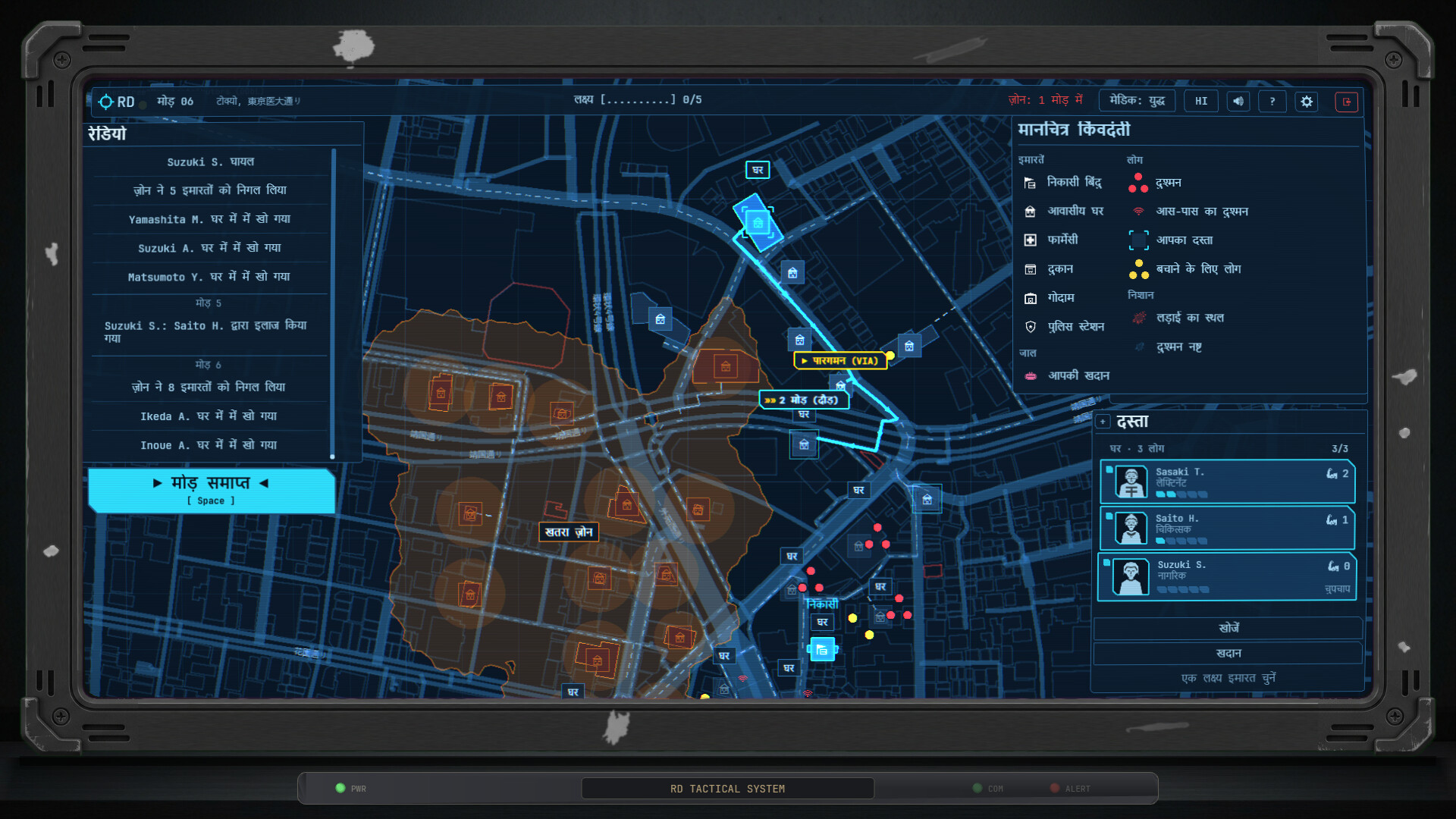Viewport: 1456px width, 819px height.
Task: Click the मानचित्र किंवदंती panel title
Action: (1074, 130)
